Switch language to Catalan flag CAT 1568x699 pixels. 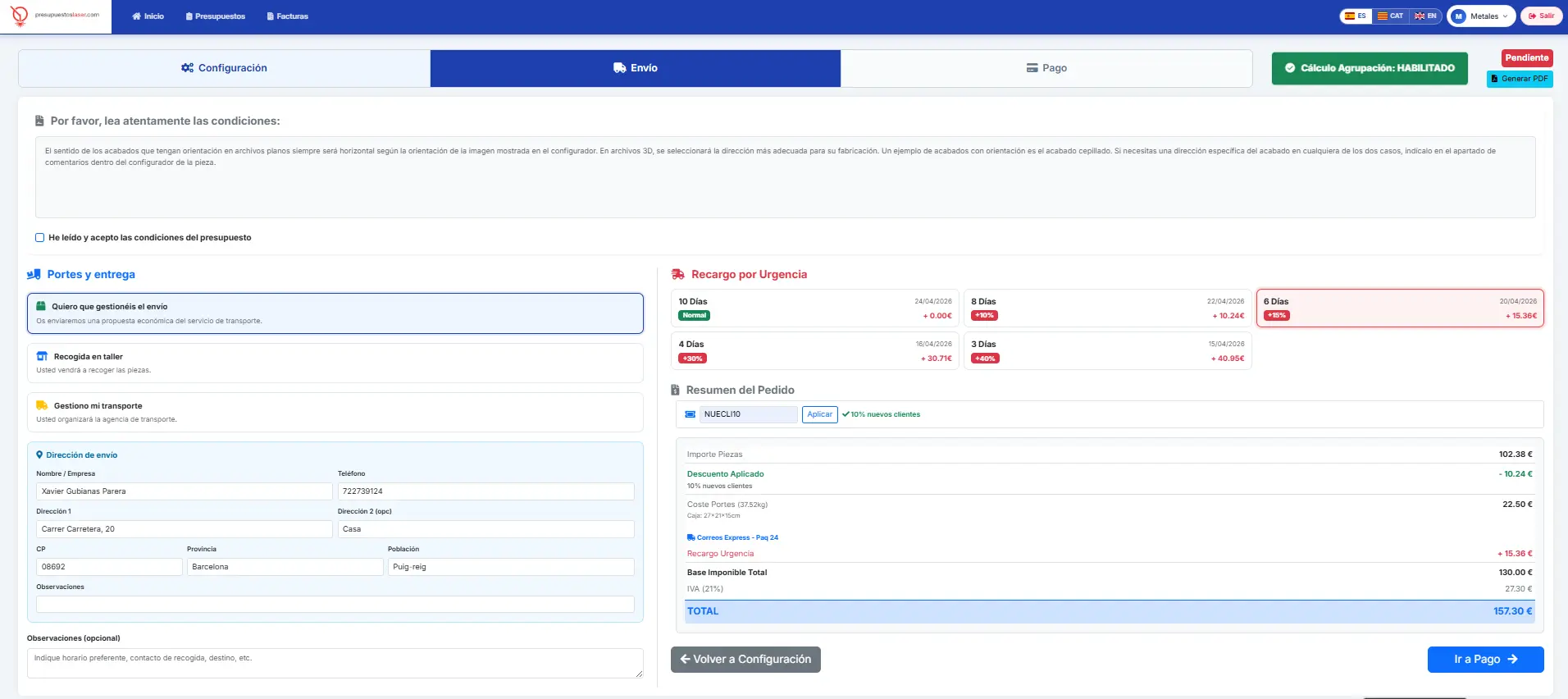click(x=1390, y=16)
